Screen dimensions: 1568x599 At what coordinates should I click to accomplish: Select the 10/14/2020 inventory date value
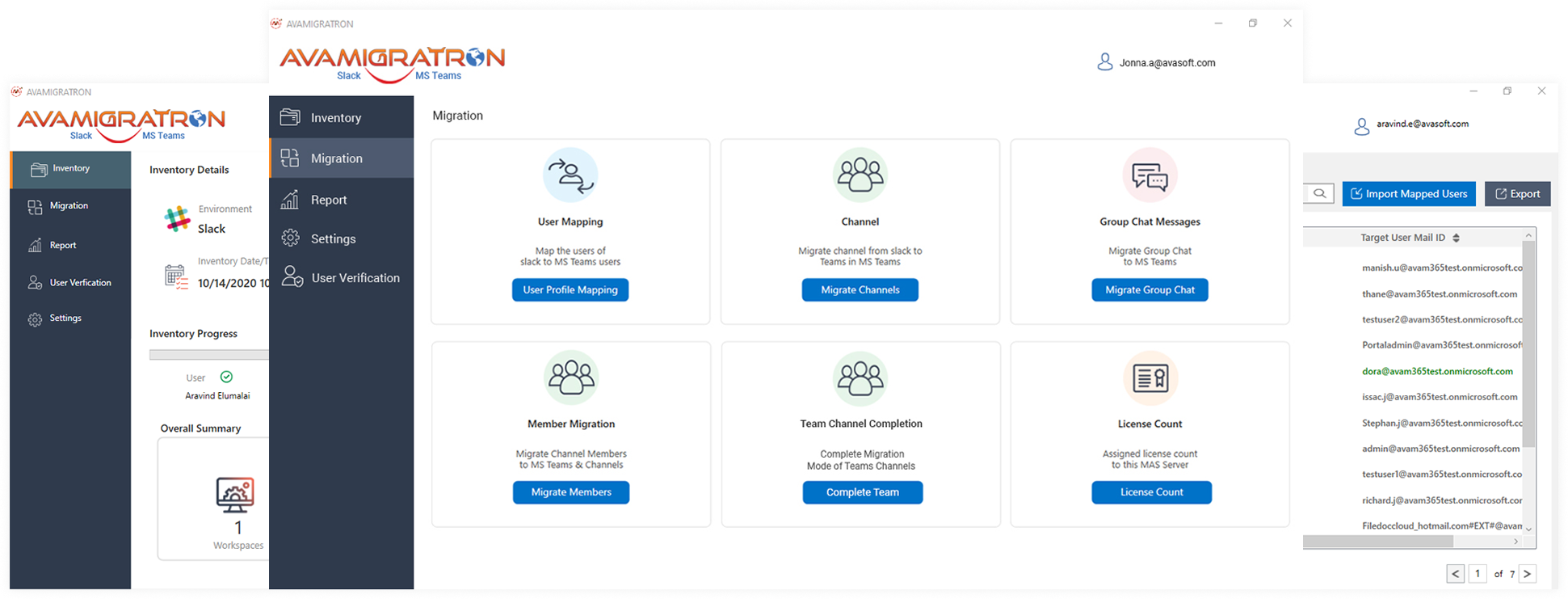pos(233,283)
